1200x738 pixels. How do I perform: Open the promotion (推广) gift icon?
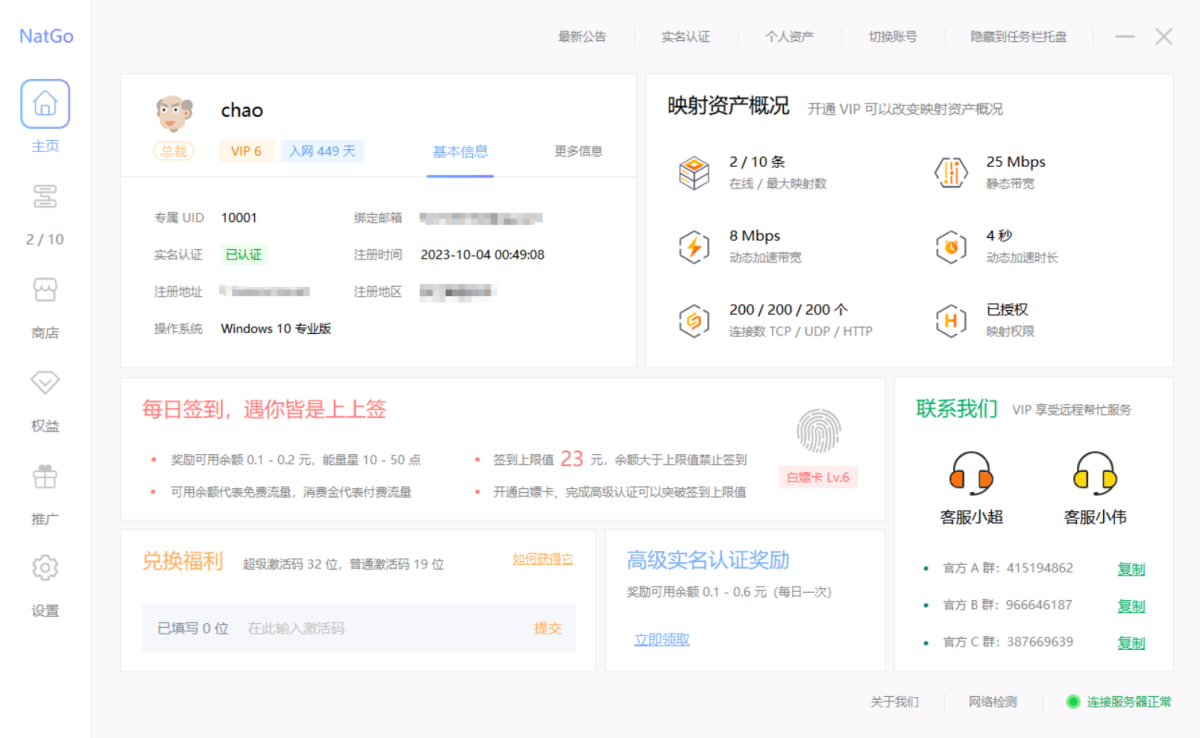tap(45, 476)
